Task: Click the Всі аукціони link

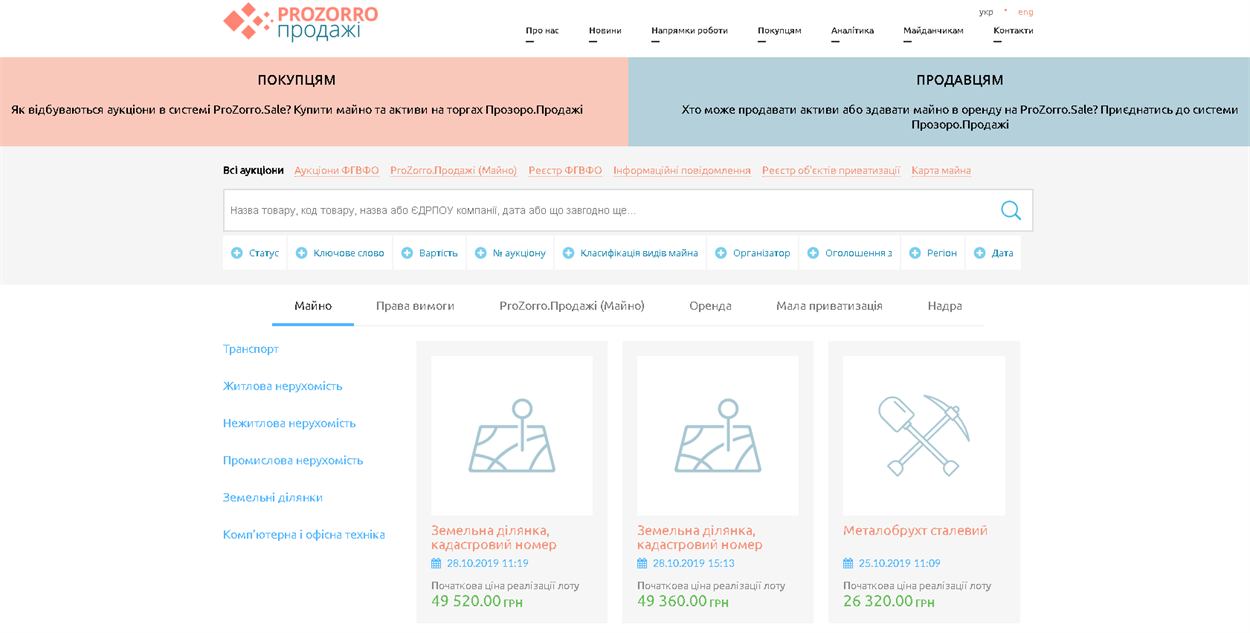Action: tap(253, 171)
